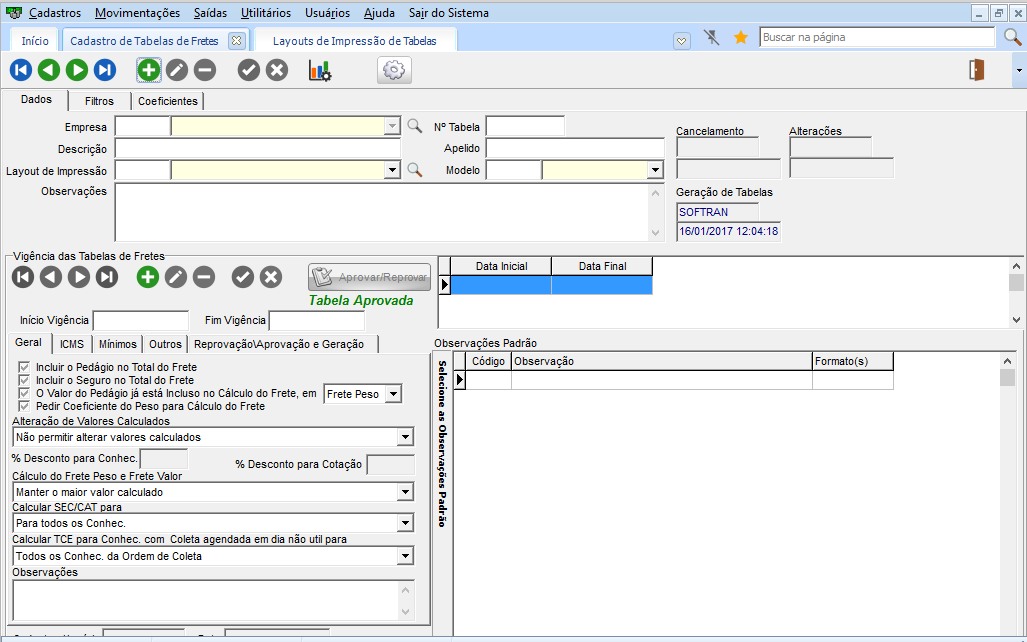The image size is (1027, 642).
Task: Go to first record using main toolbar
Action: [21, 70]
